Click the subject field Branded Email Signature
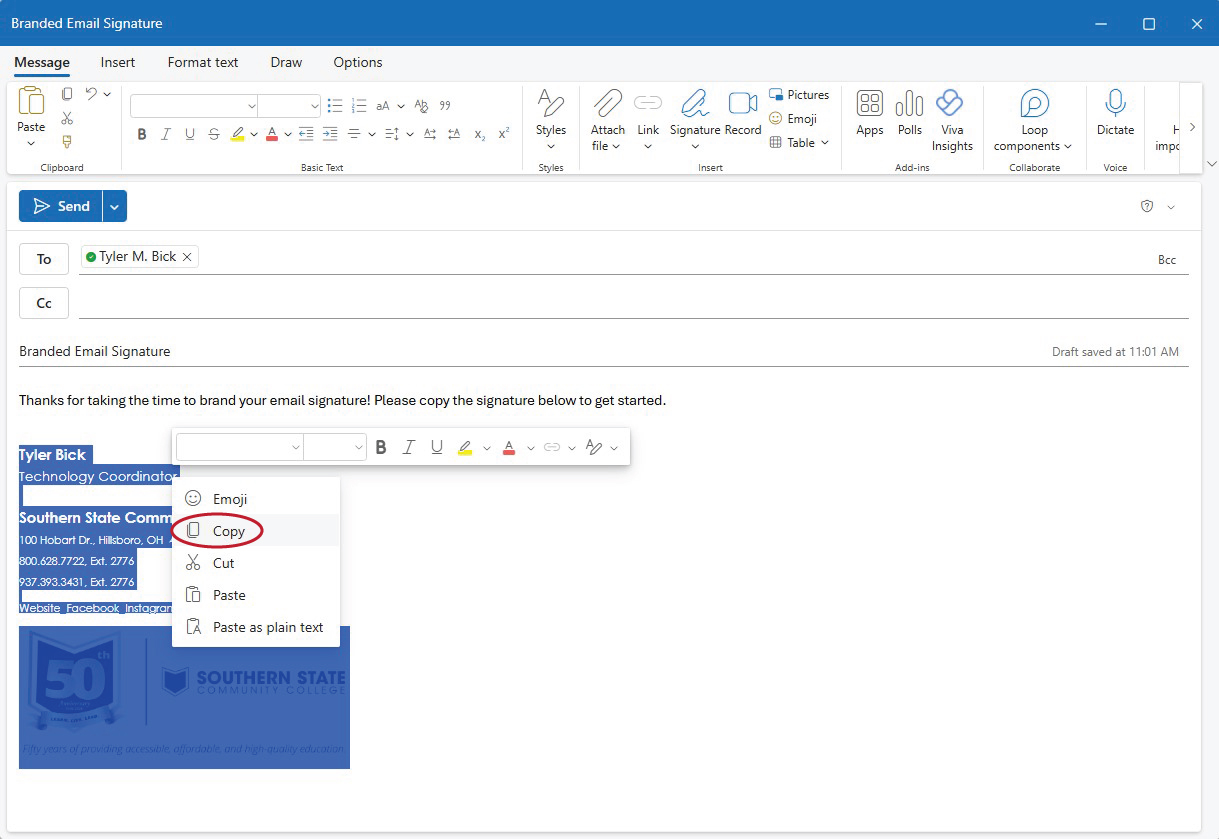The width and height of the screenshot is (1219, 839). [95, 352]
